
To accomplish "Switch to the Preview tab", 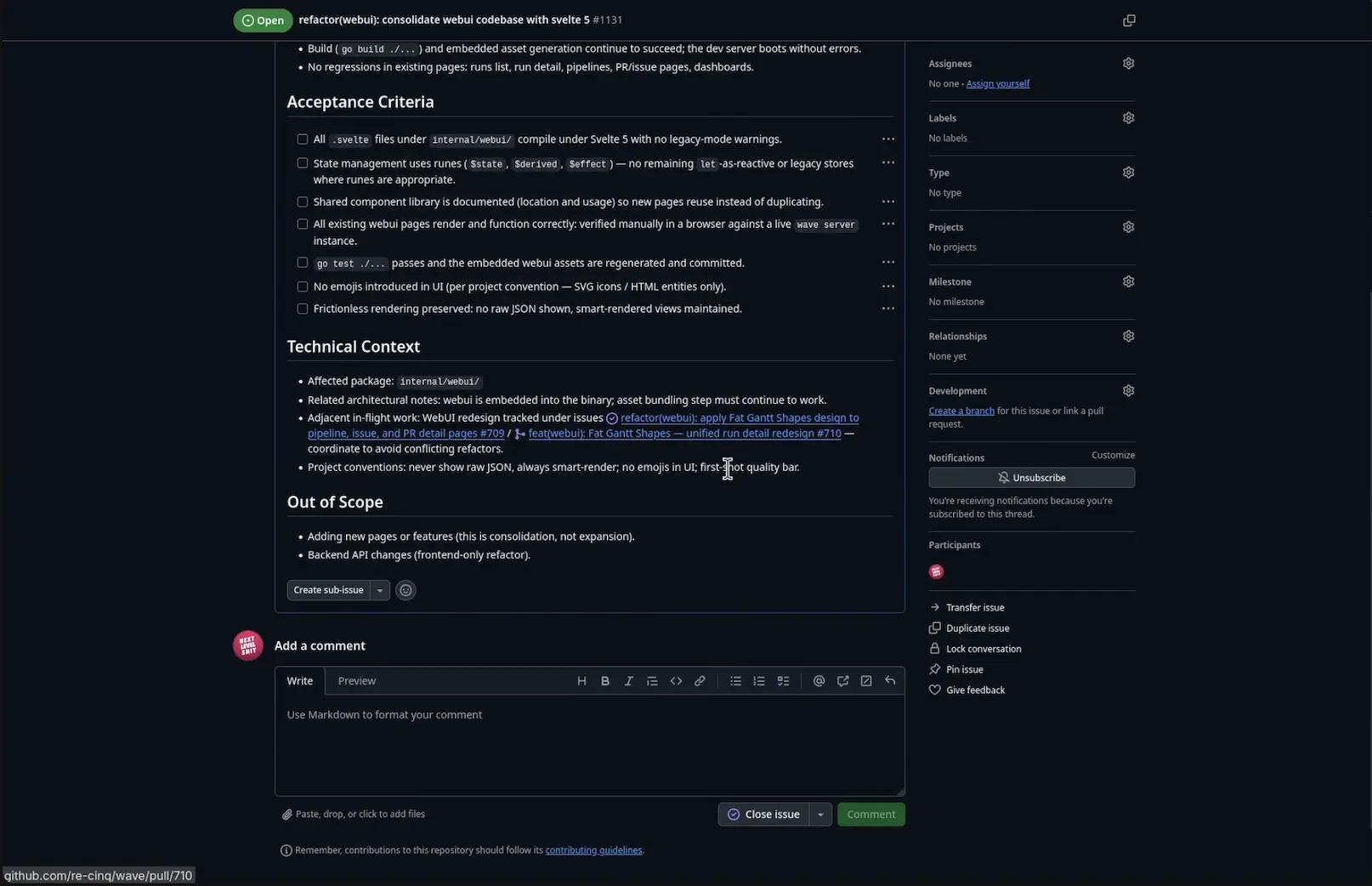I will [x=356, y=681].
